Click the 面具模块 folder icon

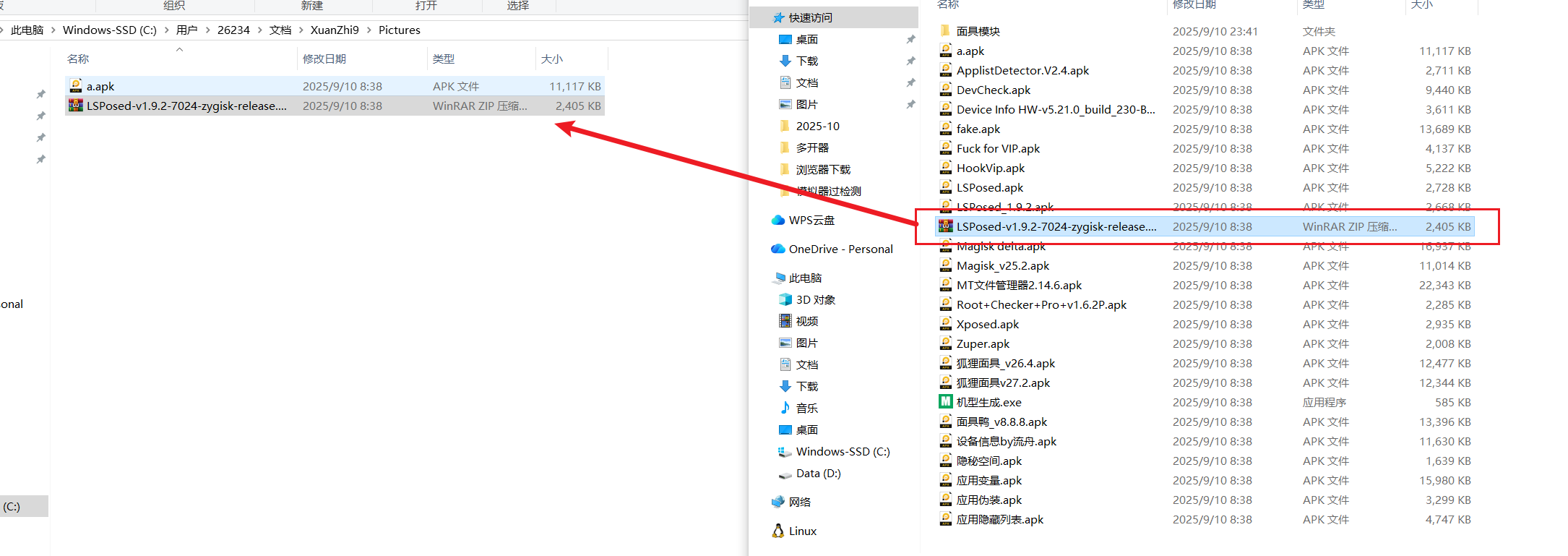click(x=945, y=31)
